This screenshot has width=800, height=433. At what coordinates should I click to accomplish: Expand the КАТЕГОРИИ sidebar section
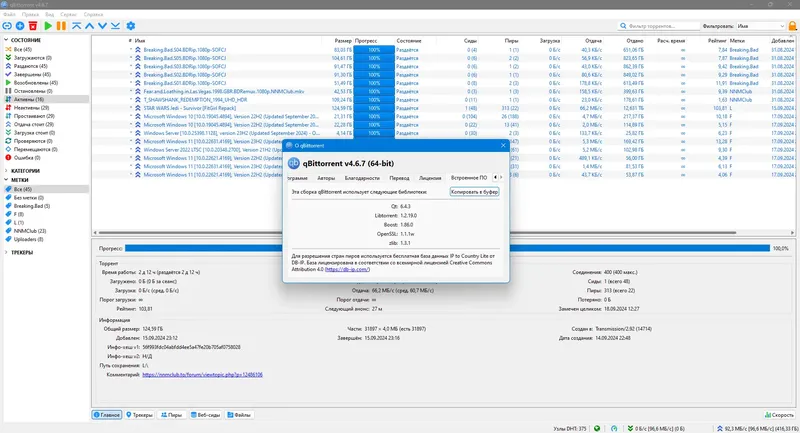(6, 171)
